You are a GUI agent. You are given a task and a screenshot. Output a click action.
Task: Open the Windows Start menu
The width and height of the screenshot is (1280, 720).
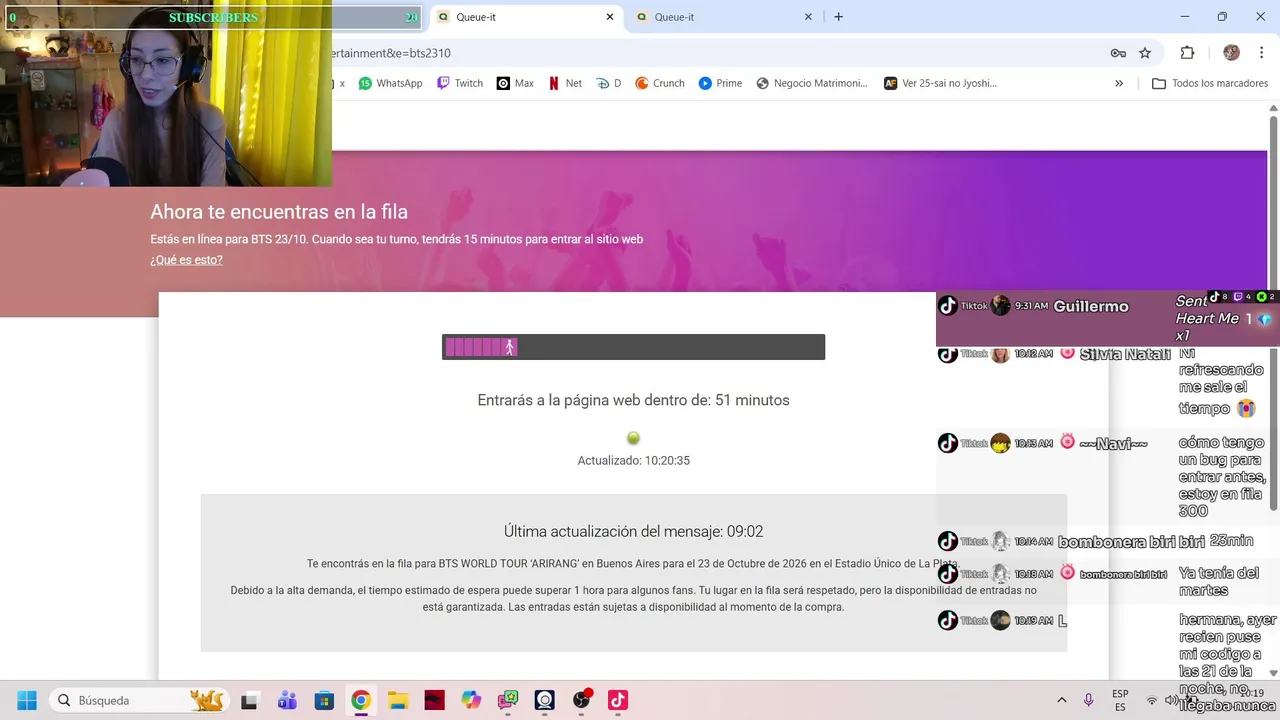pyautogui.click(x=27, y=700)
